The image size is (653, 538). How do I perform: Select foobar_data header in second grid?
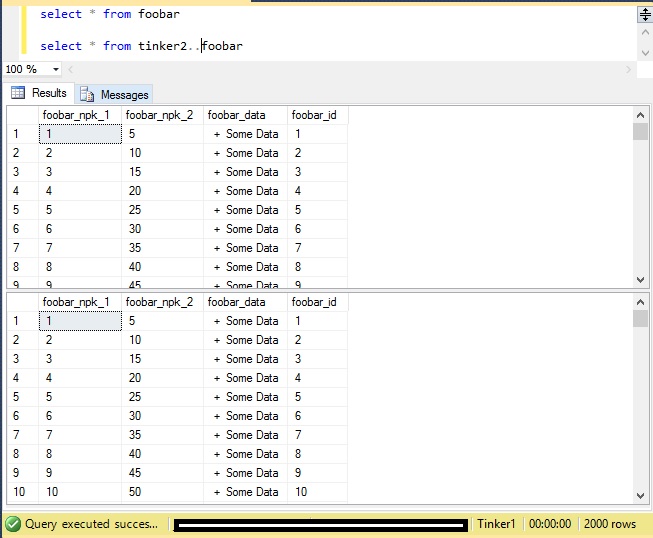click(x=245, y=302)
